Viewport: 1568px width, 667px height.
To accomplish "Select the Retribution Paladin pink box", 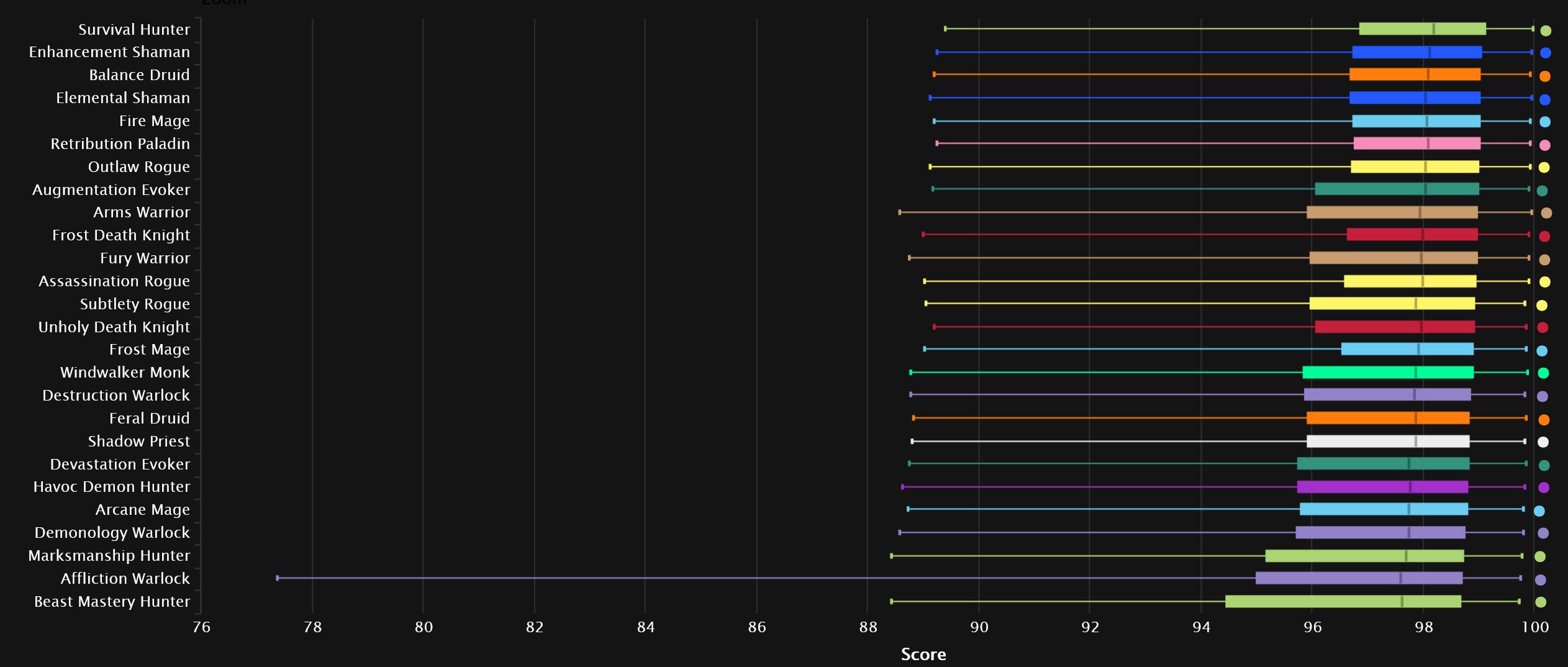I will [1416, 143].
